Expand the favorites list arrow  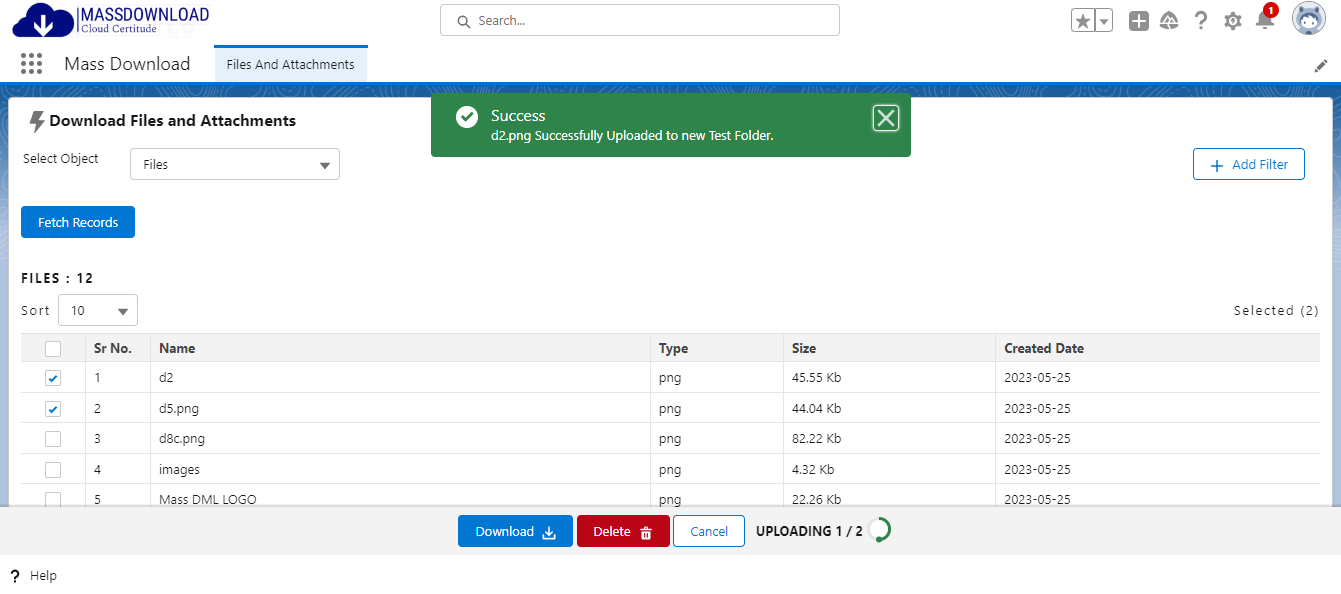(x=1104, y=21)
